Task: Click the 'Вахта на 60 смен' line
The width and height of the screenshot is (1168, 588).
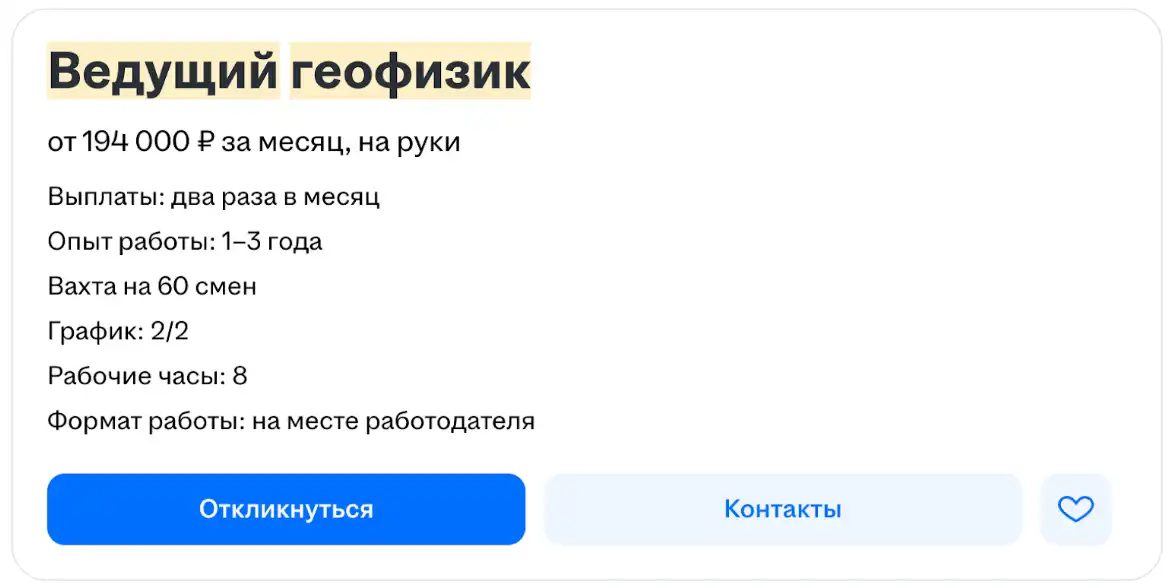Action: (x=152, y=287)
